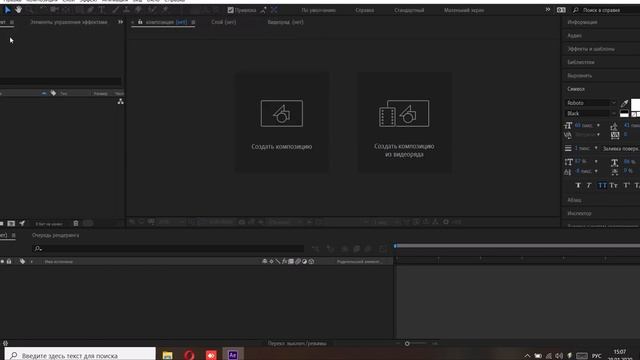This screenshot has height=360, width=640.
Task: Expand hidden panels chevron beside Effect Controls tab
Action: pyautogui.click(x=120, y=22)
